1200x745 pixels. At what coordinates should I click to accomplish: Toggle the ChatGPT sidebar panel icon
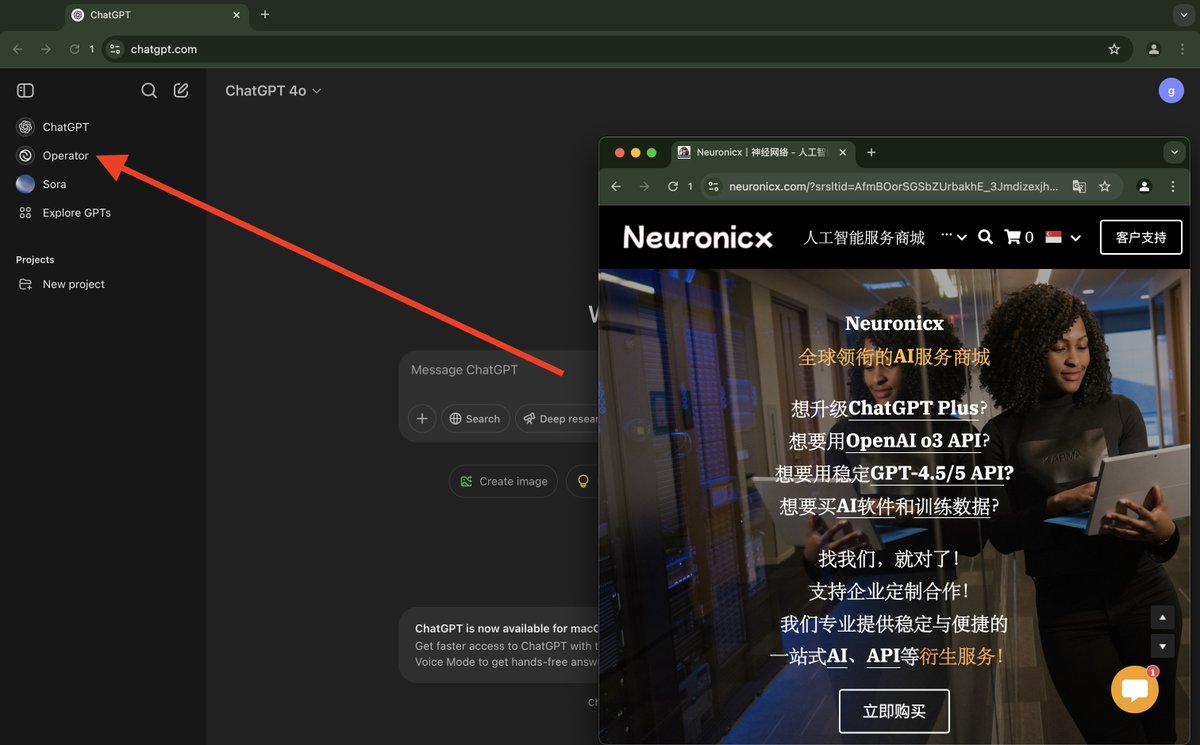tap(26, 91)
